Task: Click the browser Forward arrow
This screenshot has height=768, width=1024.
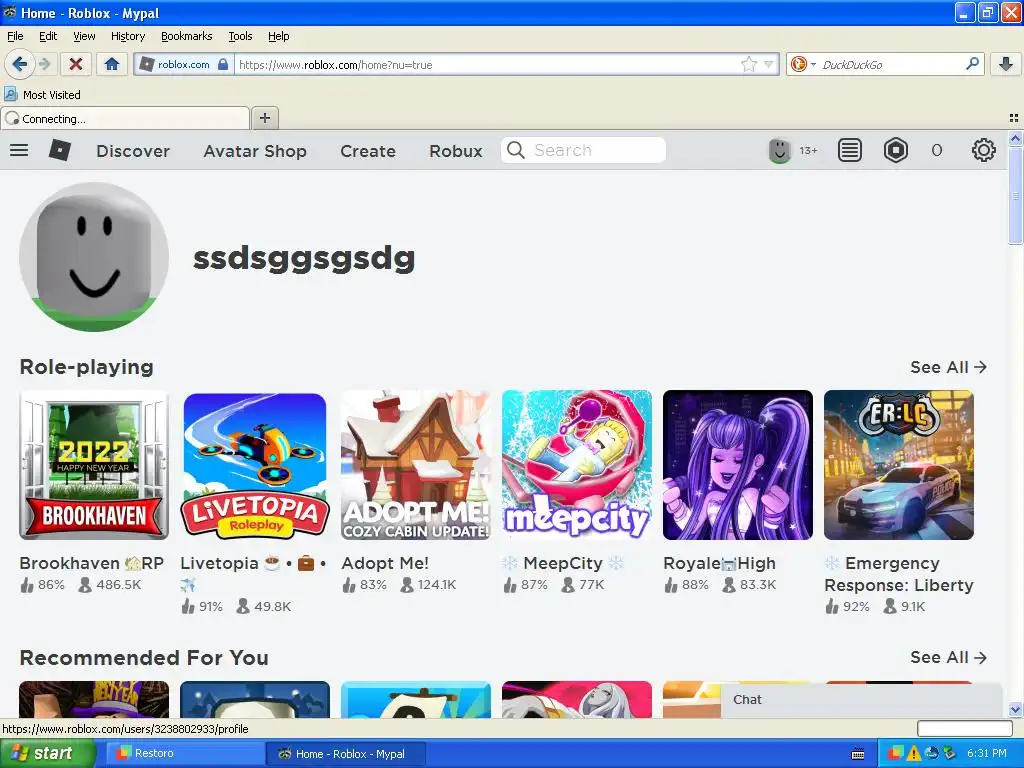Action: (44, 64)
